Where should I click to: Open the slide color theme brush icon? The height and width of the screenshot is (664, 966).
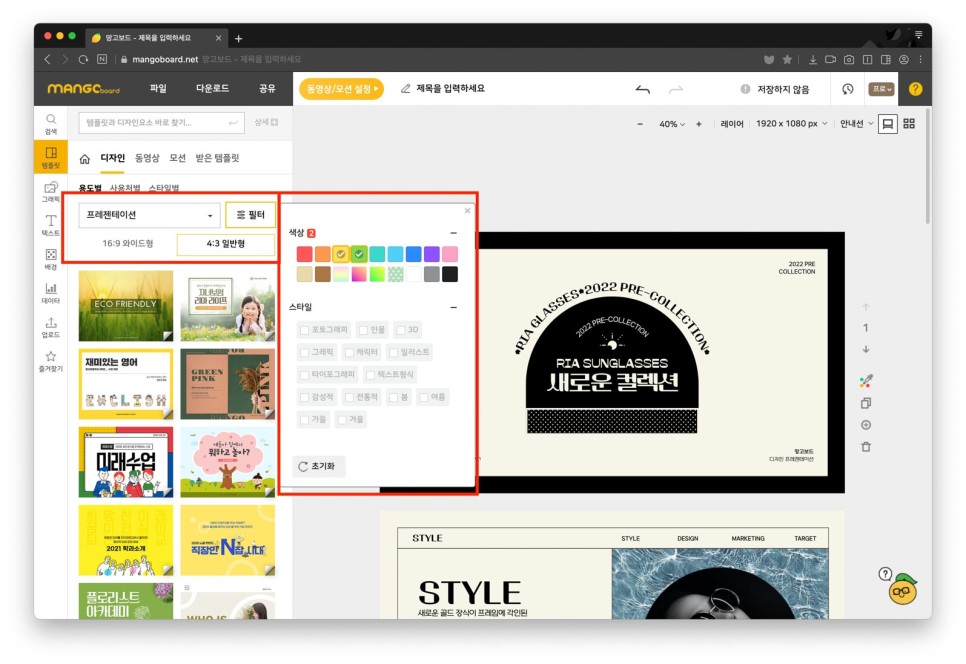point(866,381)
